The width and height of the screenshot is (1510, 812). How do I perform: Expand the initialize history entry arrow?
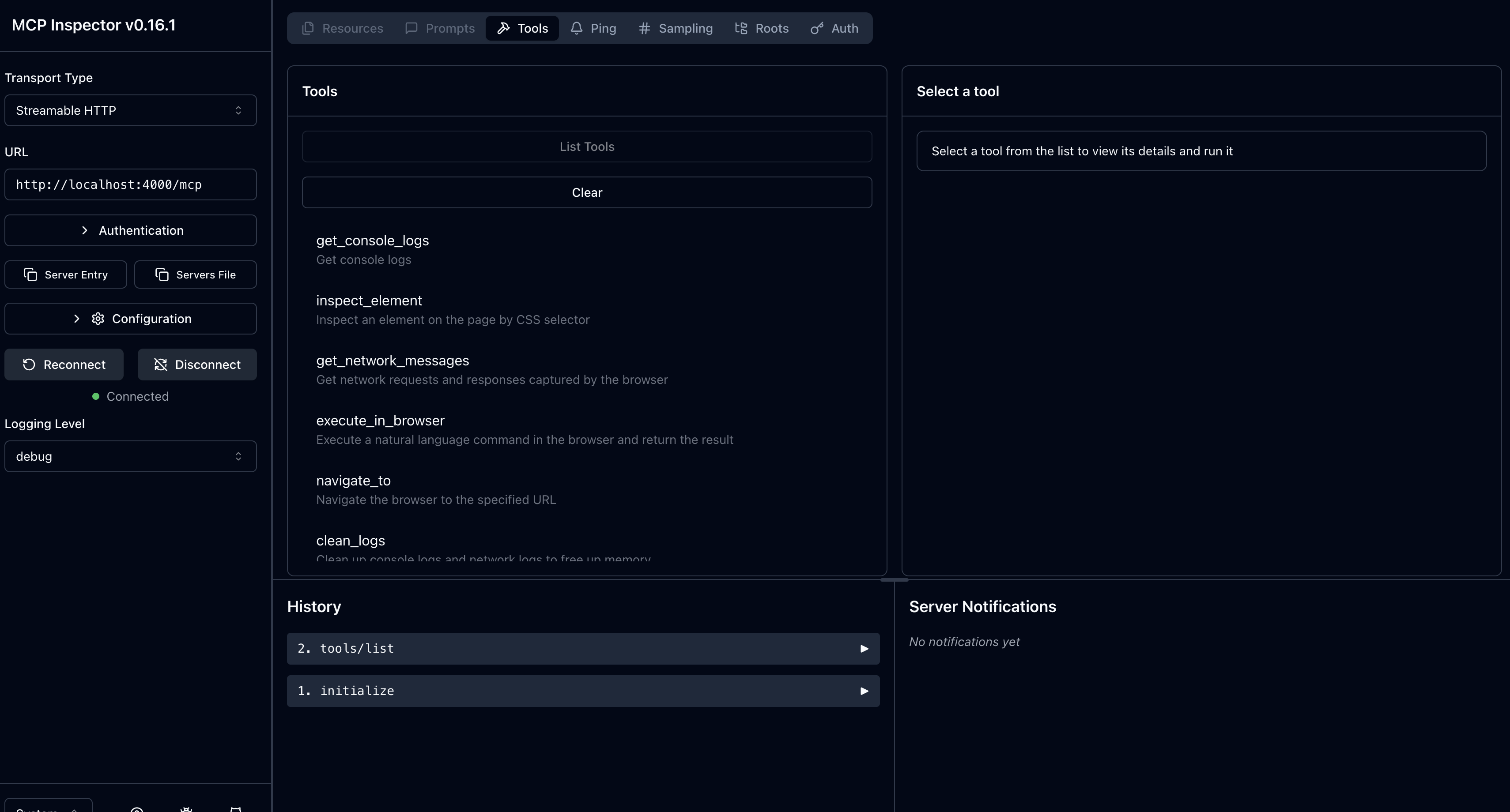coord(864,692)
